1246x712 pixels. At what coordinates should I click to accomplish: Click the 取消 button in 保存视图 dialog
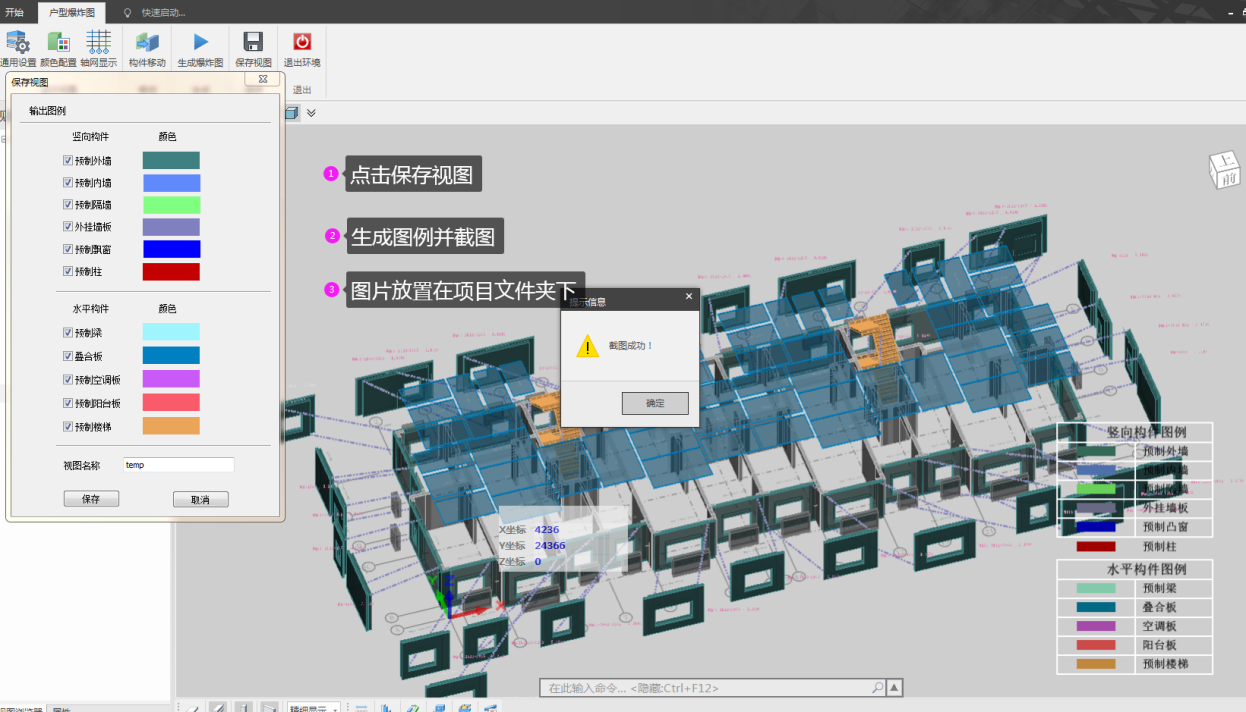pyautogui.click(x=200, y=499)
